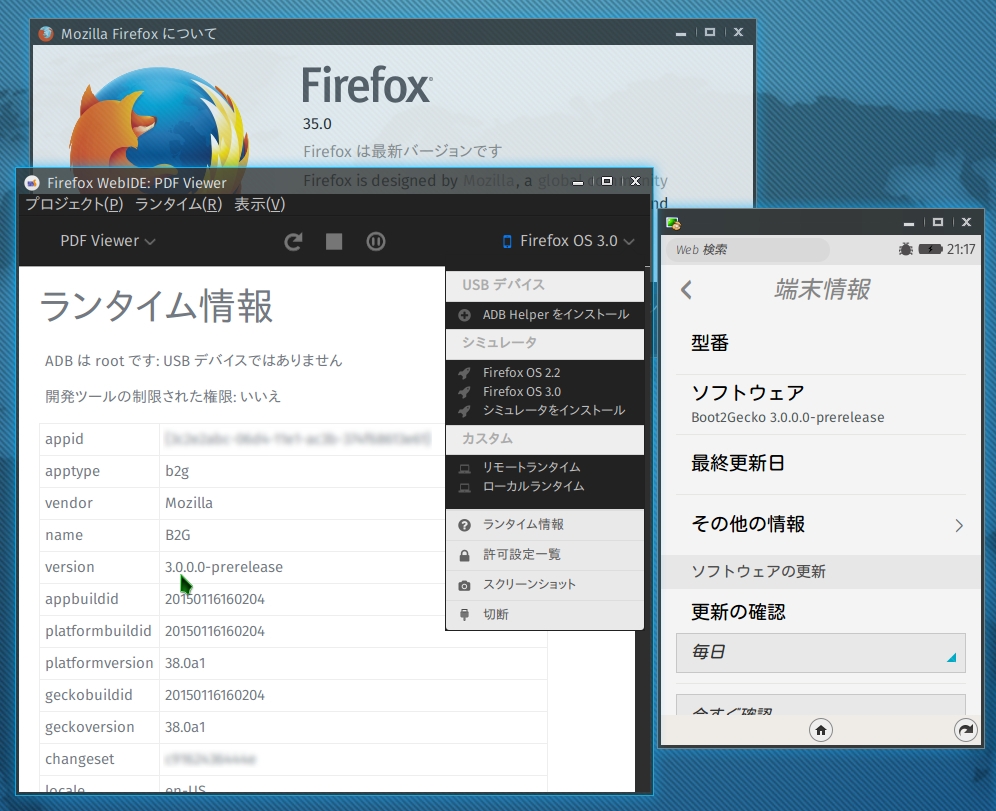Reload the app with the refresh icon
The height and width of the screenshot is (811, 996).
[x=293, y=241]
